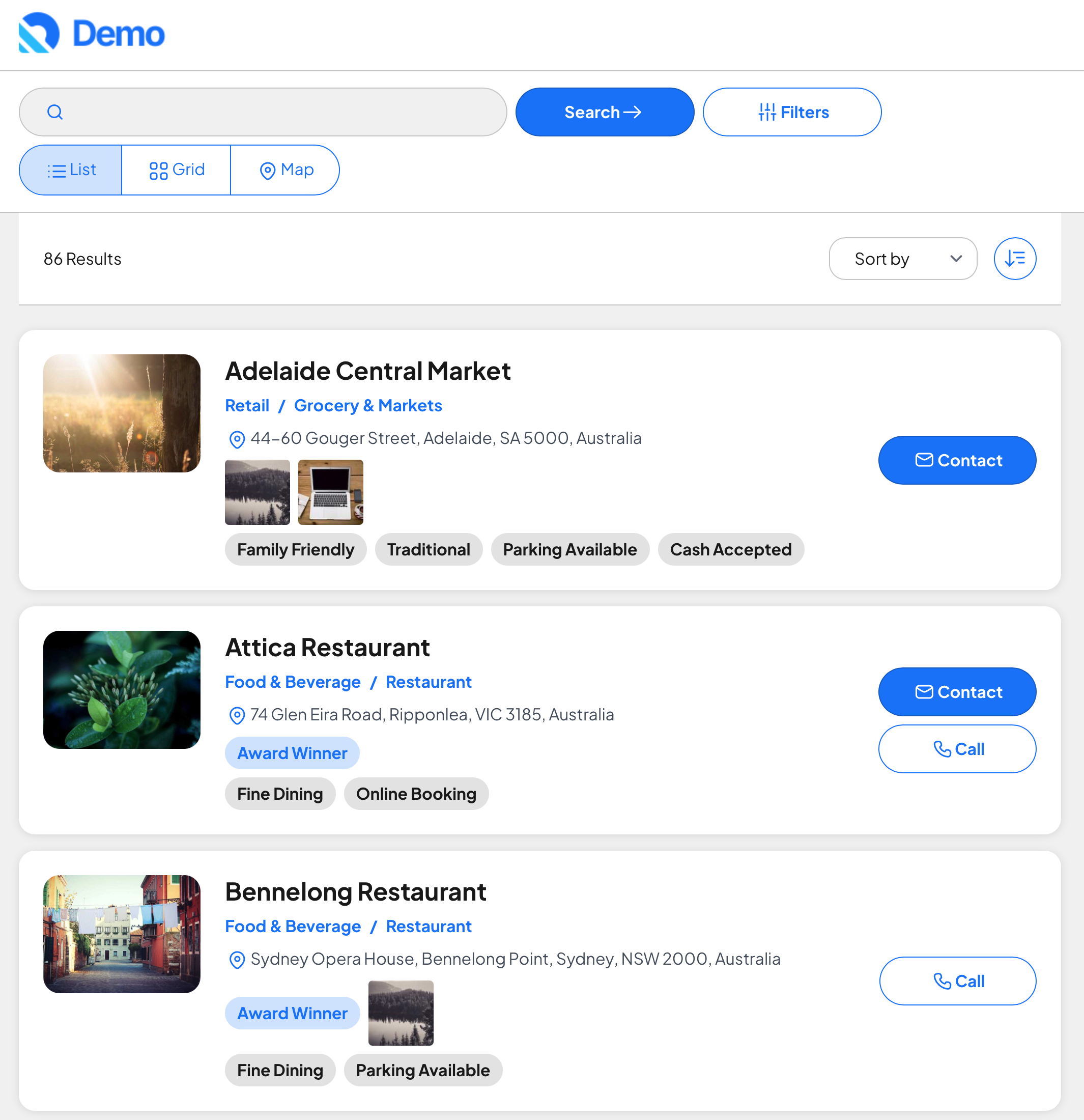Select the Grid view icon

click(159, 170)
